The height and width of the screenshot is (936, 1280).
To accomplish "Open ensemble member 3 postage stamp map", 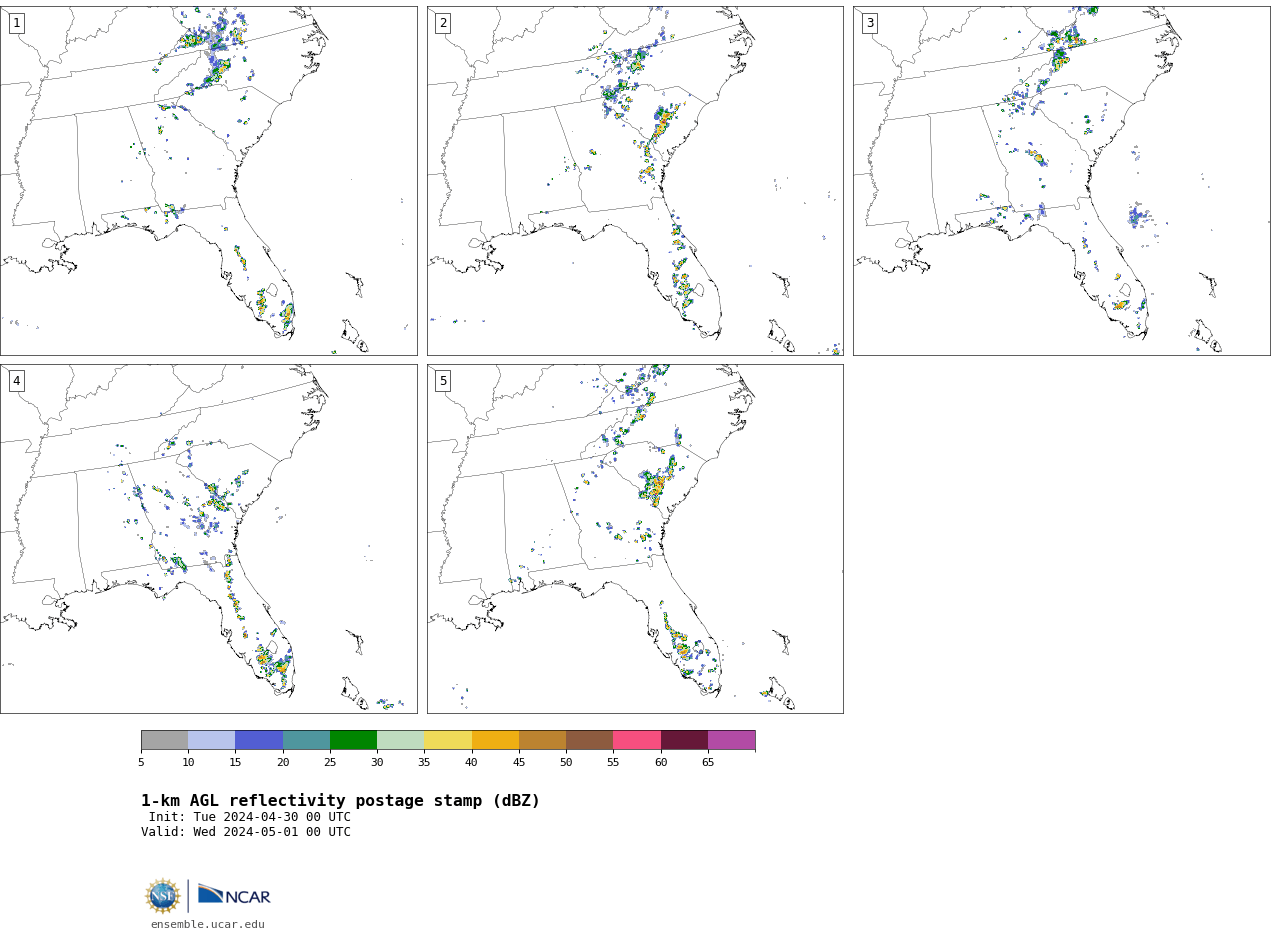I will (x=1062, y=181).
